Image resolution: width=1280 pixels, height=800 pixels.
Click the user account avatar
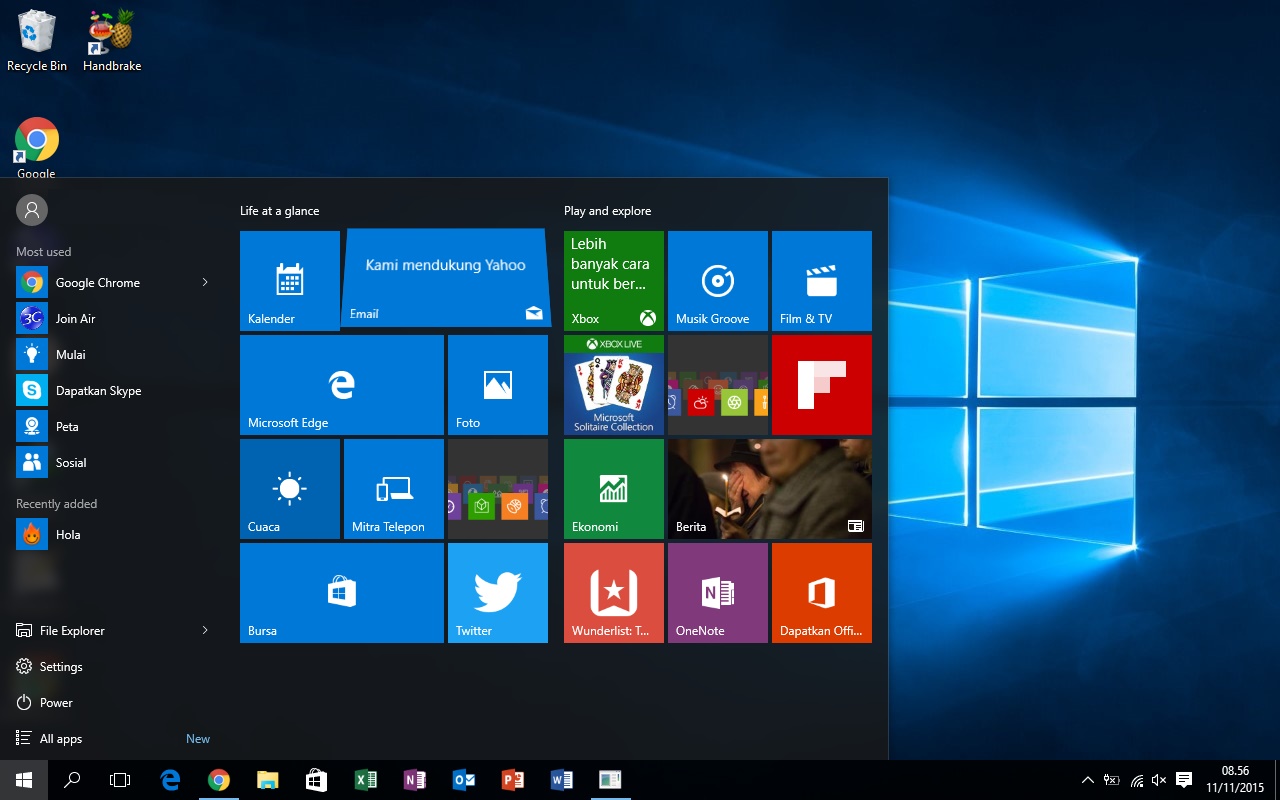[x=31, y=209]
